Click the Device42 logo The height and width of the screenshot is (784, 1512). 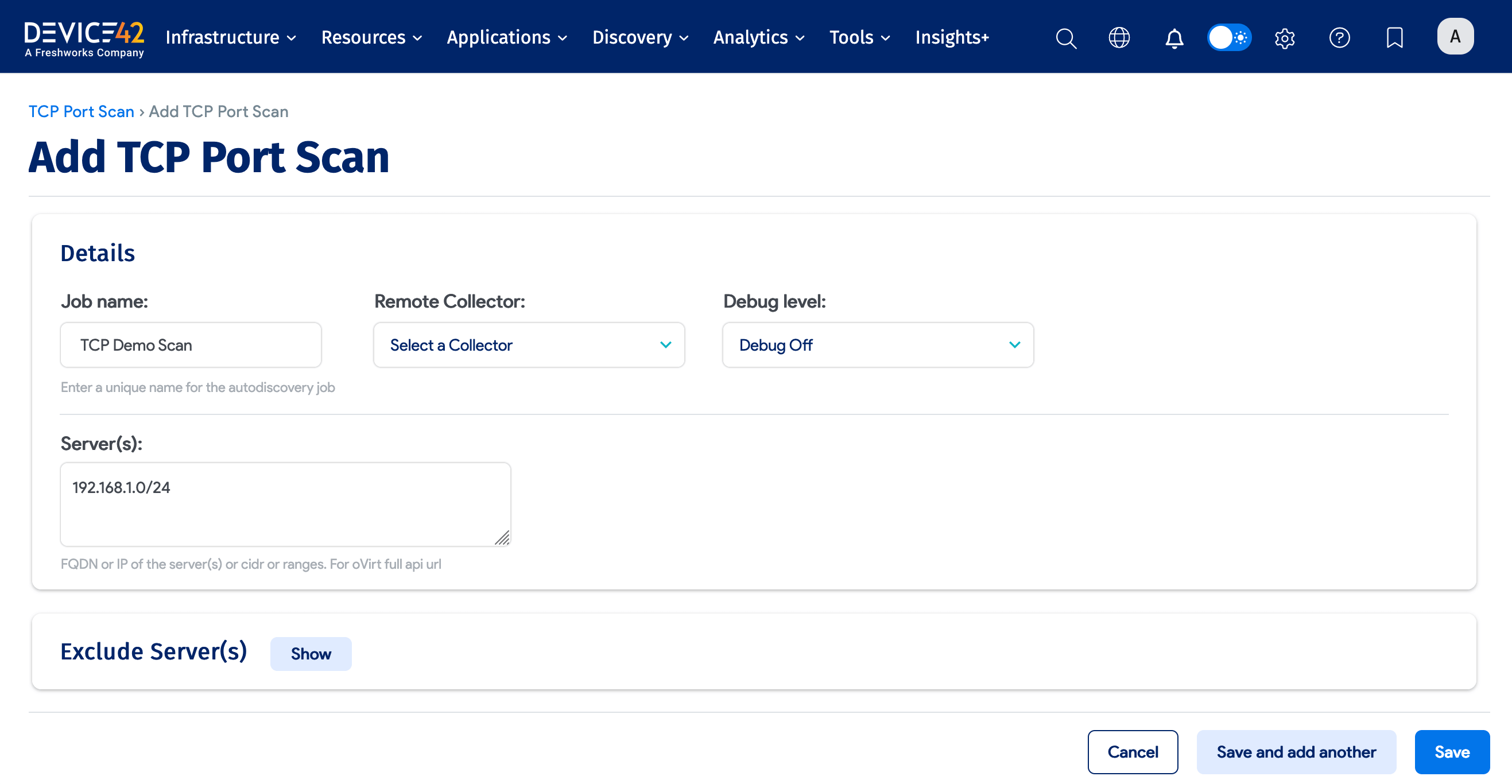point(84,36)
